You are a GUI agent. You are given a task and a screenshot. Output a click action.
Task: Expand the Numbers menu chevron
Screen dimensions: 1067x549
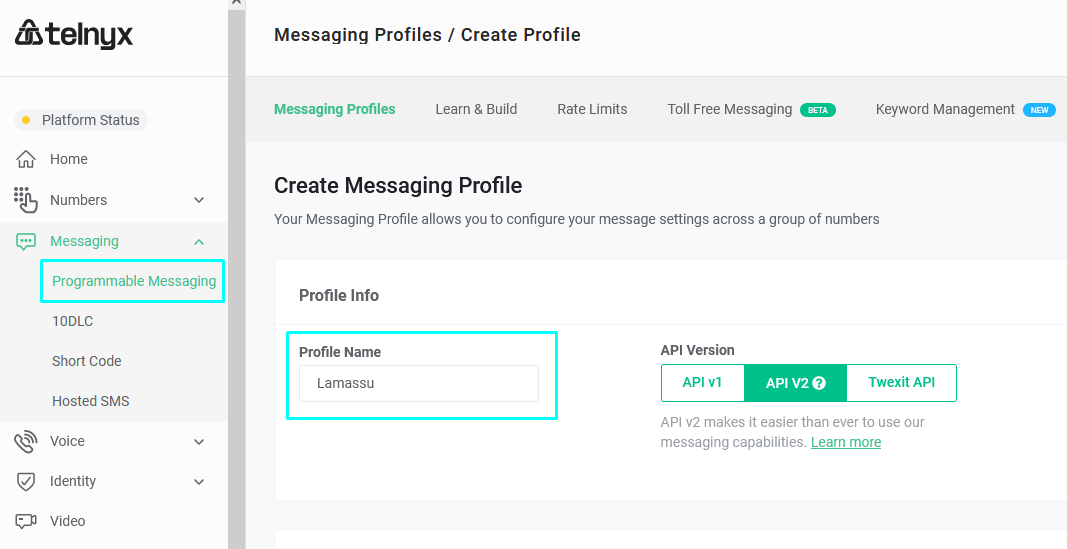199,200
